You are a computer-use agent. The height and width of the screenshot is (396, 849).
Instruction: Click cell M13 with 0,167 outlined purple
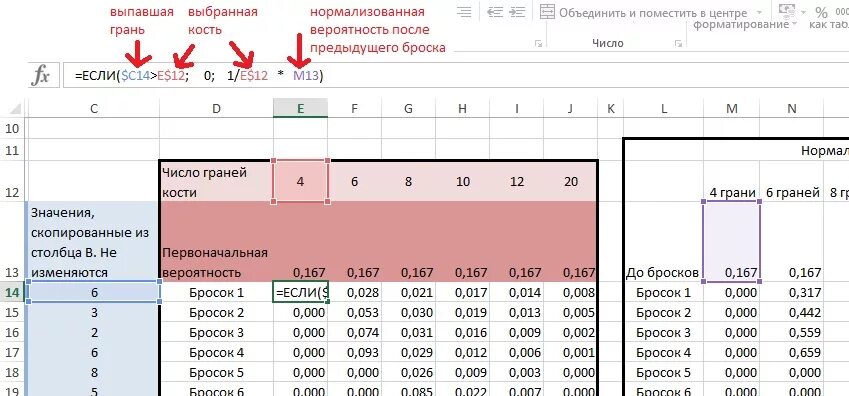pos(732,242)
